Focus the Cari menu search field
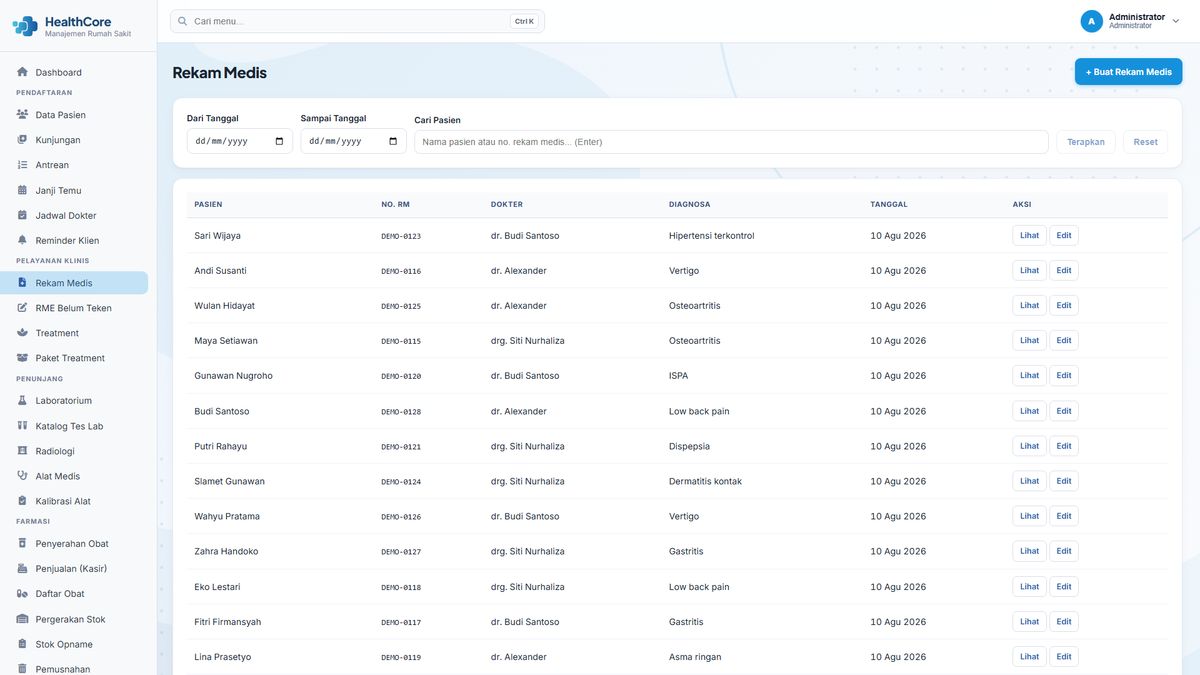This screenshot has height=675, width=1200. (x=357, y=21)
